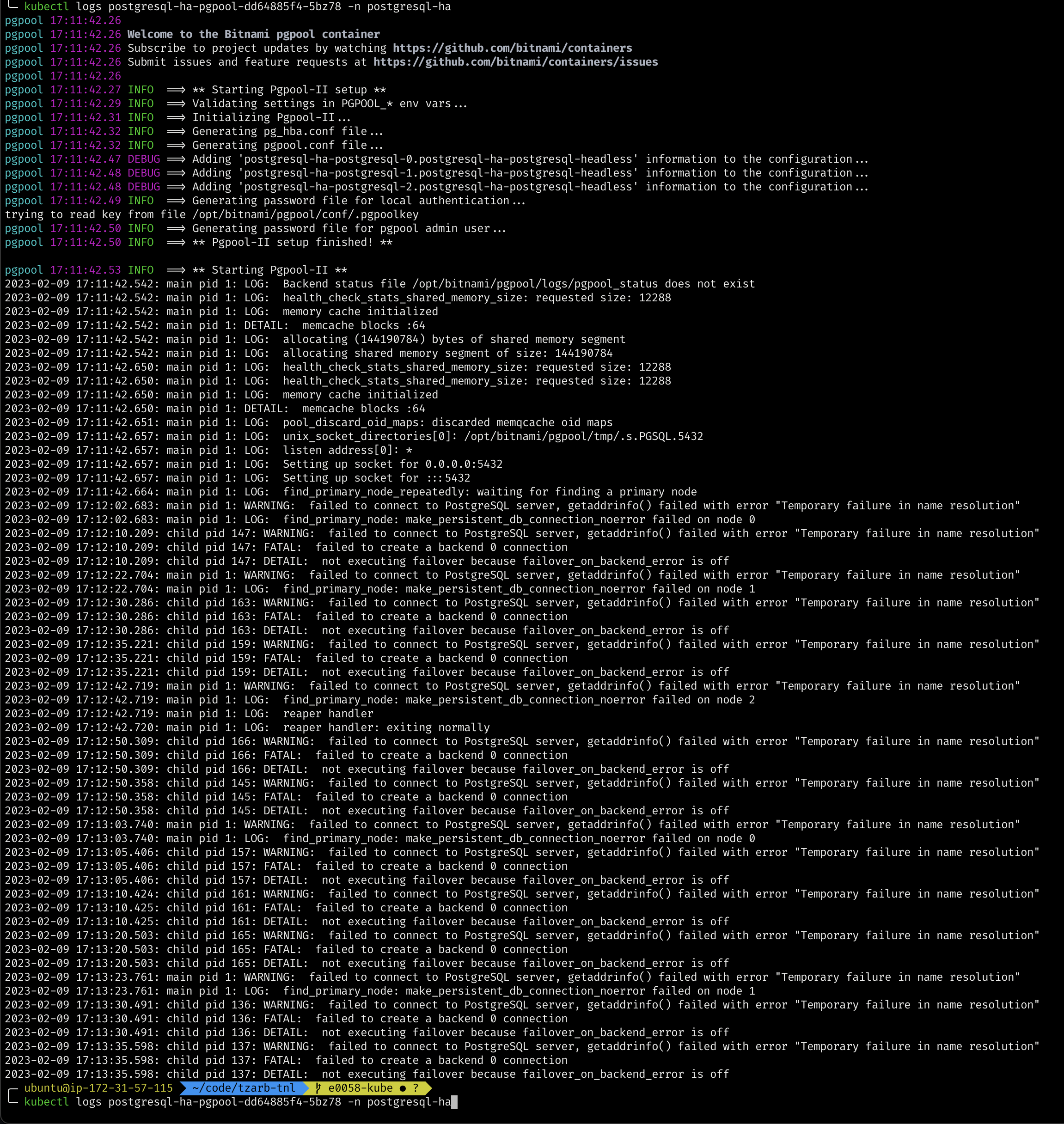Click the arrow before 'Pgpool-II setup finished!'

pyautogui.click(x=176, y=242)
